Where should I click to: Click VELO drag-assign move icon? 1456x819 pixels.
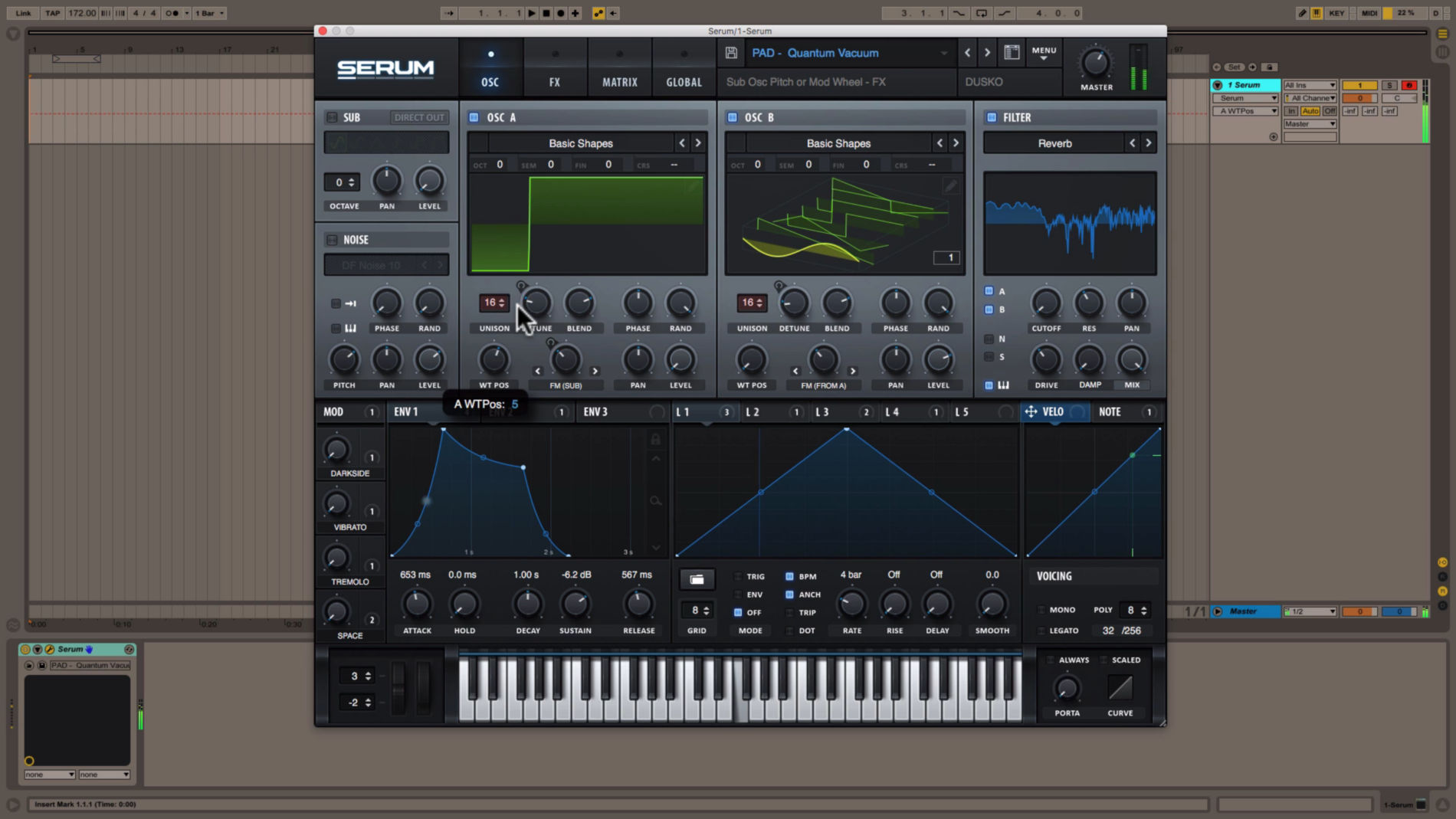pos(1031,412)
